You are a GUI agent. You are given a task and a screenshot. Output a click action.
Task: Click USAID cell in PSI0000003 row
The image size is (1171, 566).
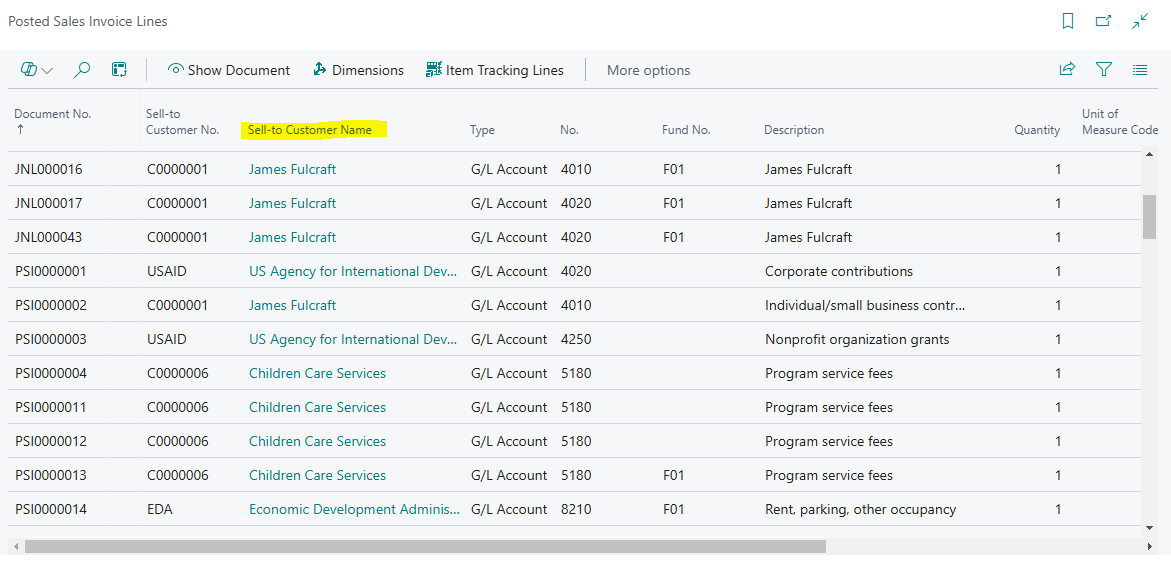(x=167, y=339)
